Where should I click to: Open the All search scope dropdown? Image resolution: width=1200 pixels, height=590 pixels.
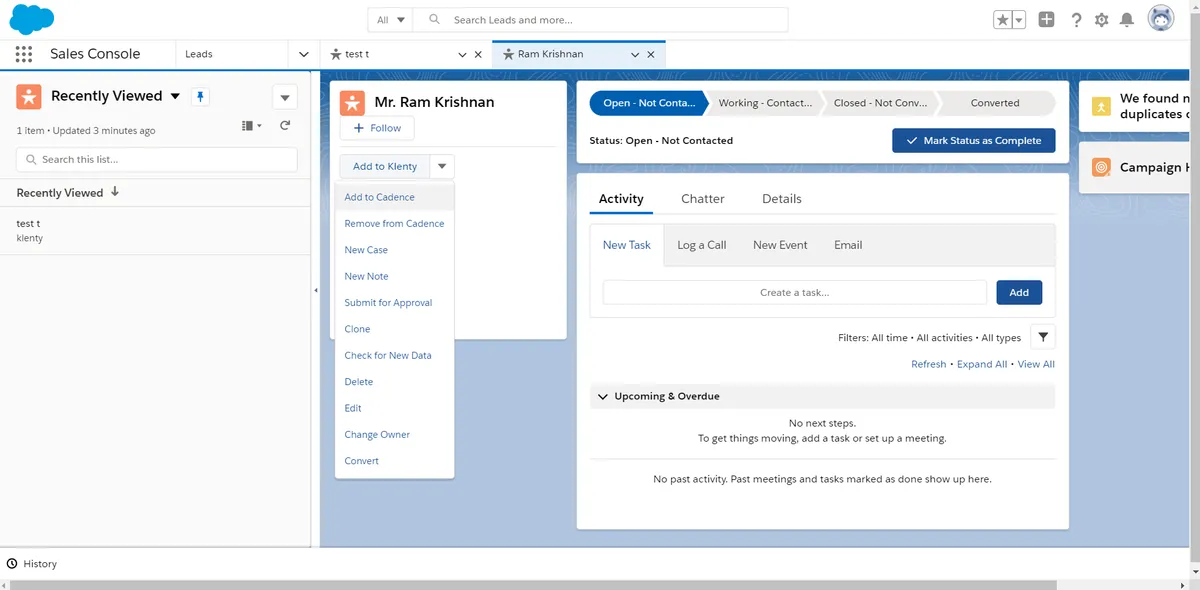(391, 20)
